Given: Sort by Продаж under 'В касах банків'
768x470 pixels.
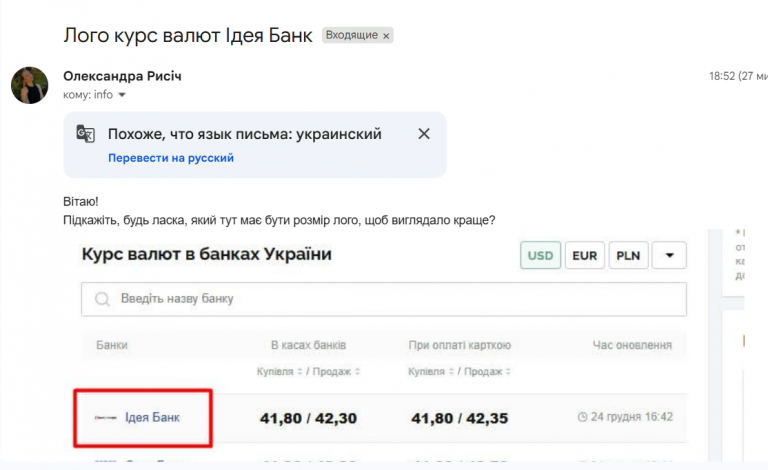Looking at the screenshot, I should (337, 372).
